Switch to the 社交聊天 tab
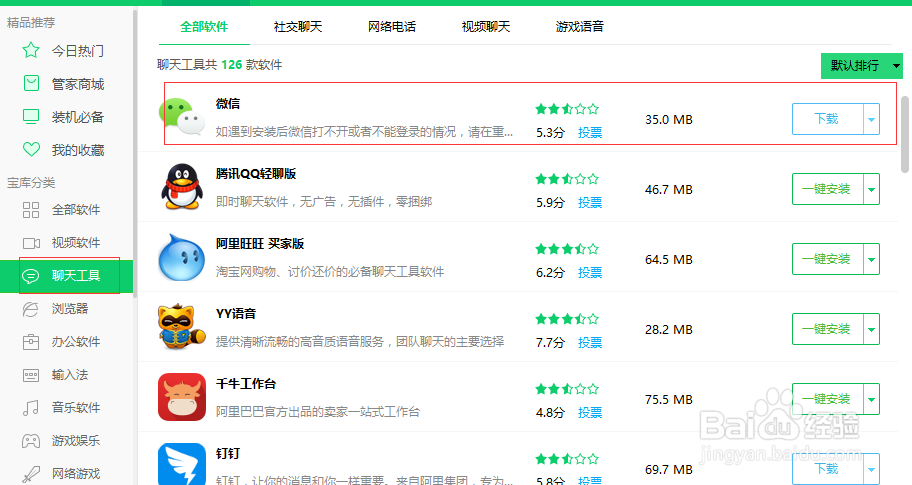Image resolution: width=912 pixels, height=485 pixels. point(298,26)
